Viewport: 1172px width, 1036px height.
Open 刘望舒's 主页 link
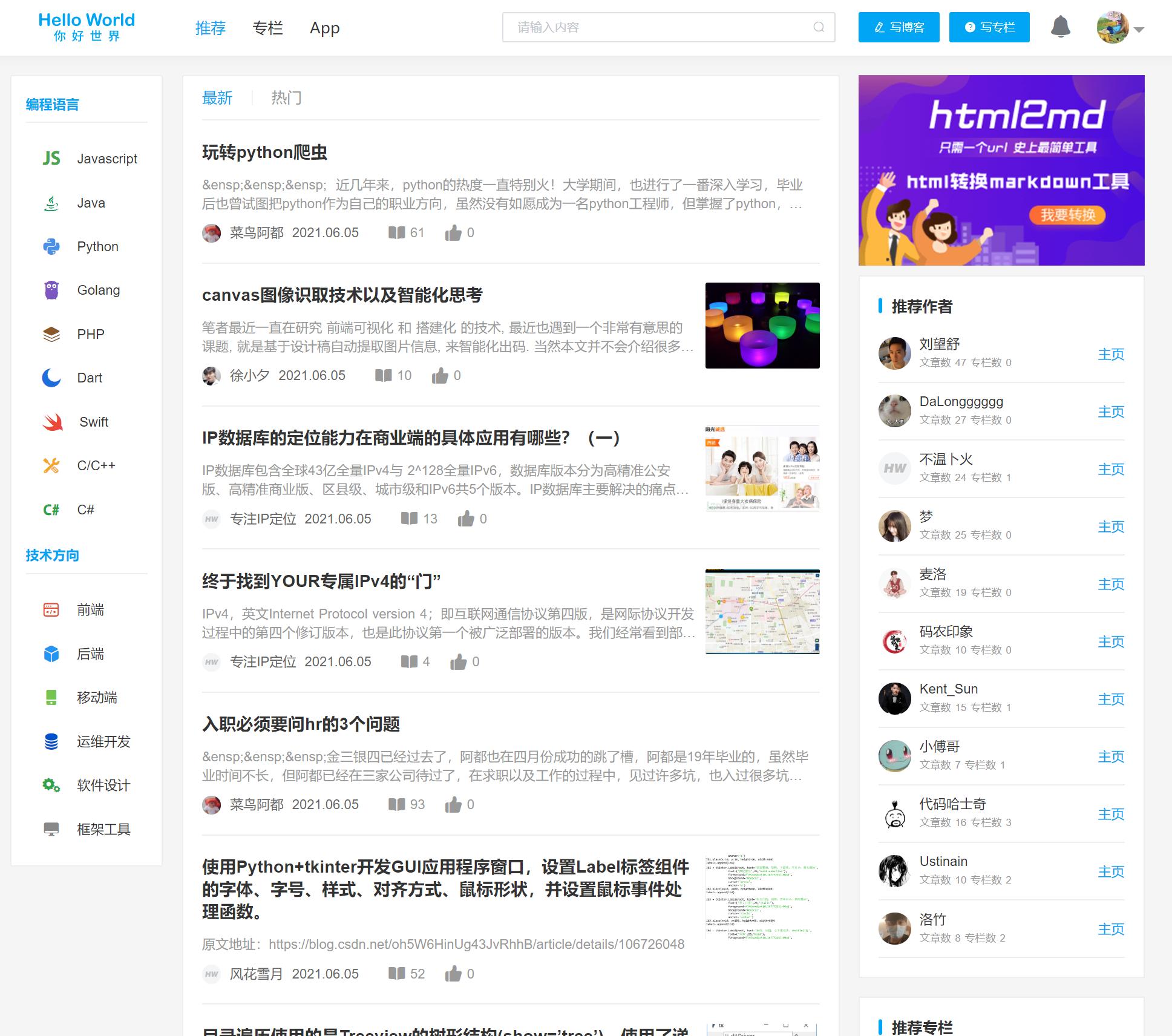[1111, 354]
